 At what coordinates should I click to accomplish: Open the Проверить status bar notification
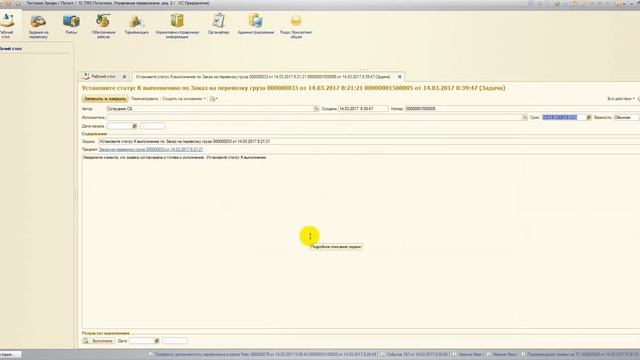pyautogui.click(x=262, y=355)
